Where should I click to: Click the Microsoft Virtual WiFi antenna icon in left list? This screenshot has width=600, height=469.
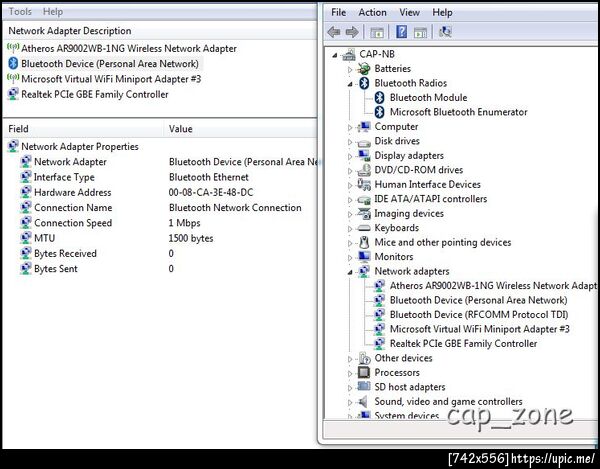click(x=13, y=78)
